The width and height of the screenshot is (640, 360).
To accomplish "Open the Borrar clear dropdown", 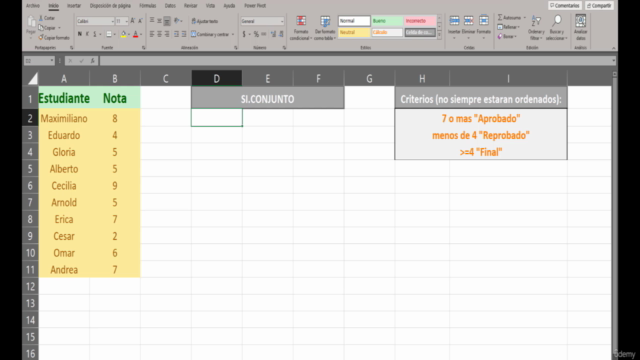I will click(507, 36).
